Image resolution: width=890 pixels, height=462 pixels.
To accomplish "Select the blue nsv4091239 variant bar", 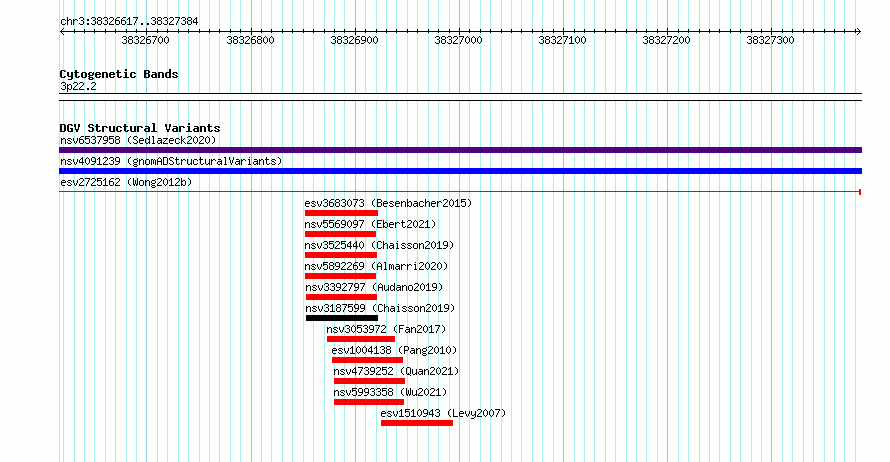I will coord(460,171).
